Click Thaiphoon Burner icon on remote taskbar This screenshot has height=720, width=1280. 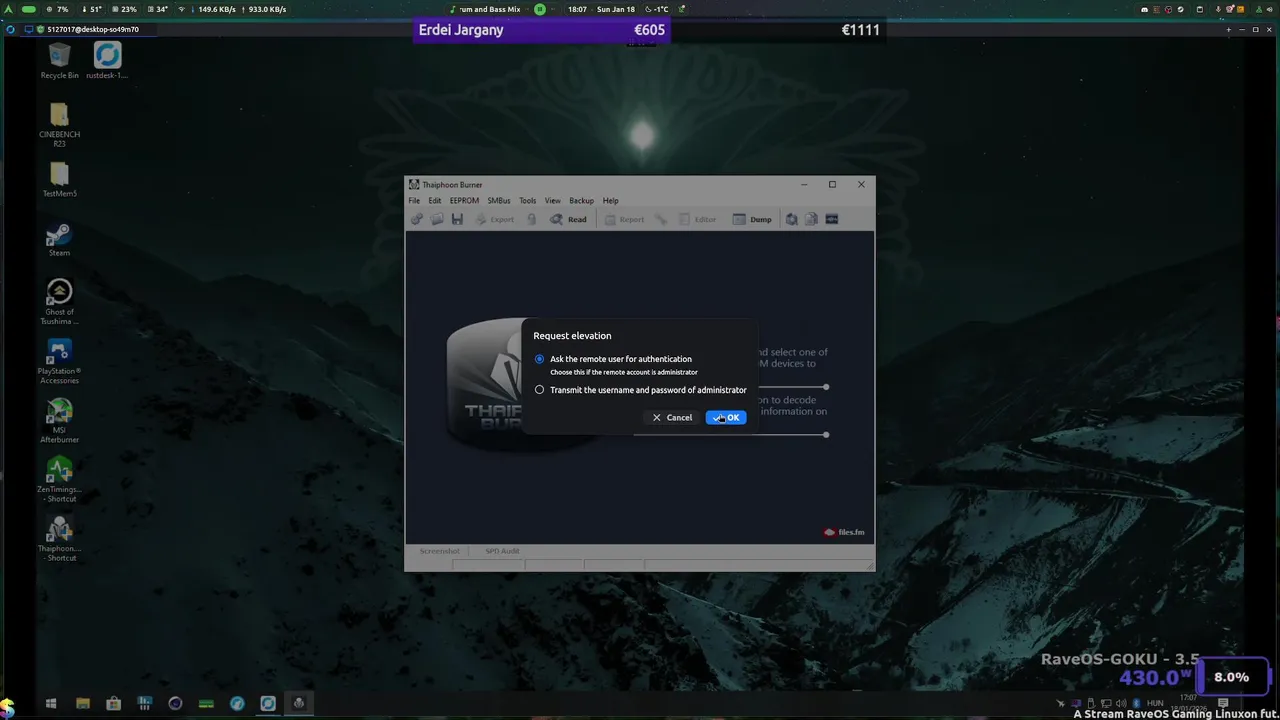click(298, 704)
